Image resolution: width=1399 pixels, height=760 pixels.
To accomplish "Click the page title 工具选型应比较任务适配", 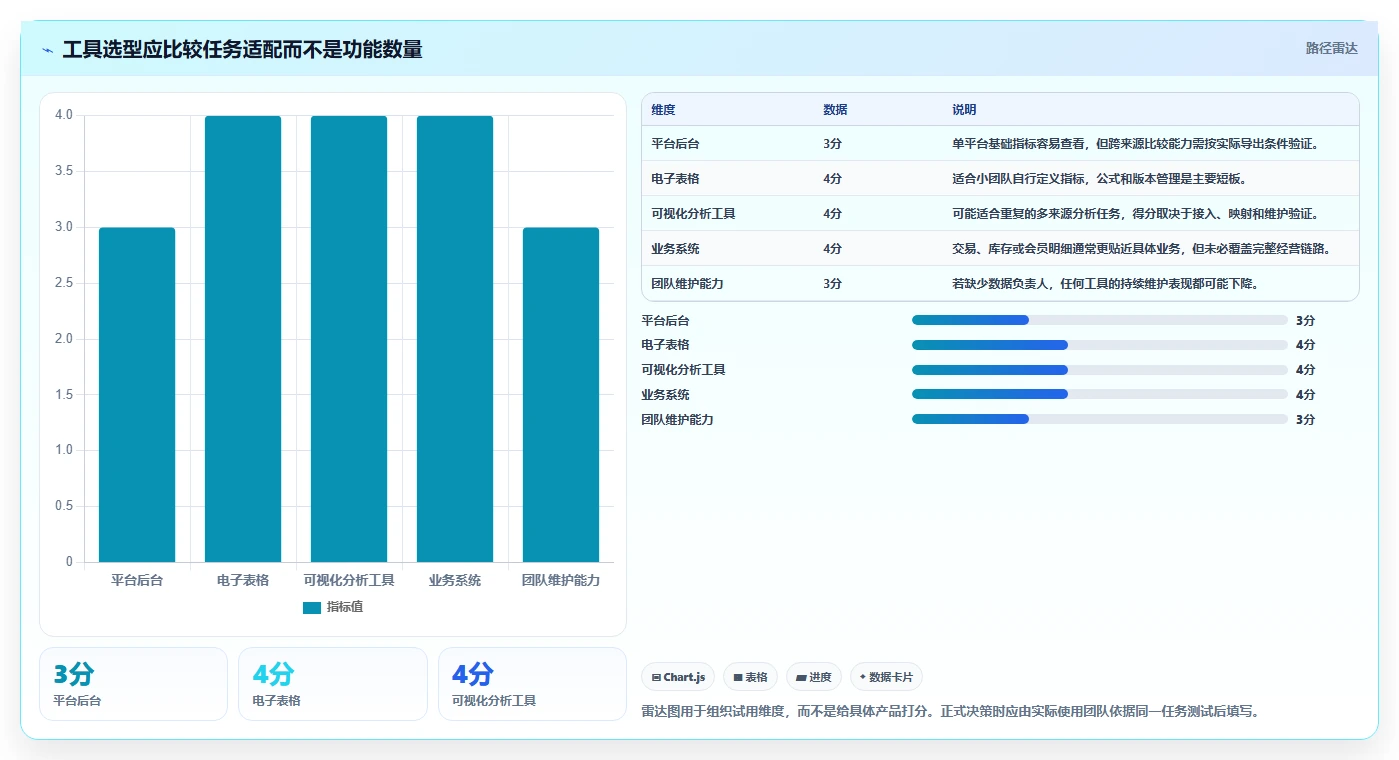I will click(242, 49).
